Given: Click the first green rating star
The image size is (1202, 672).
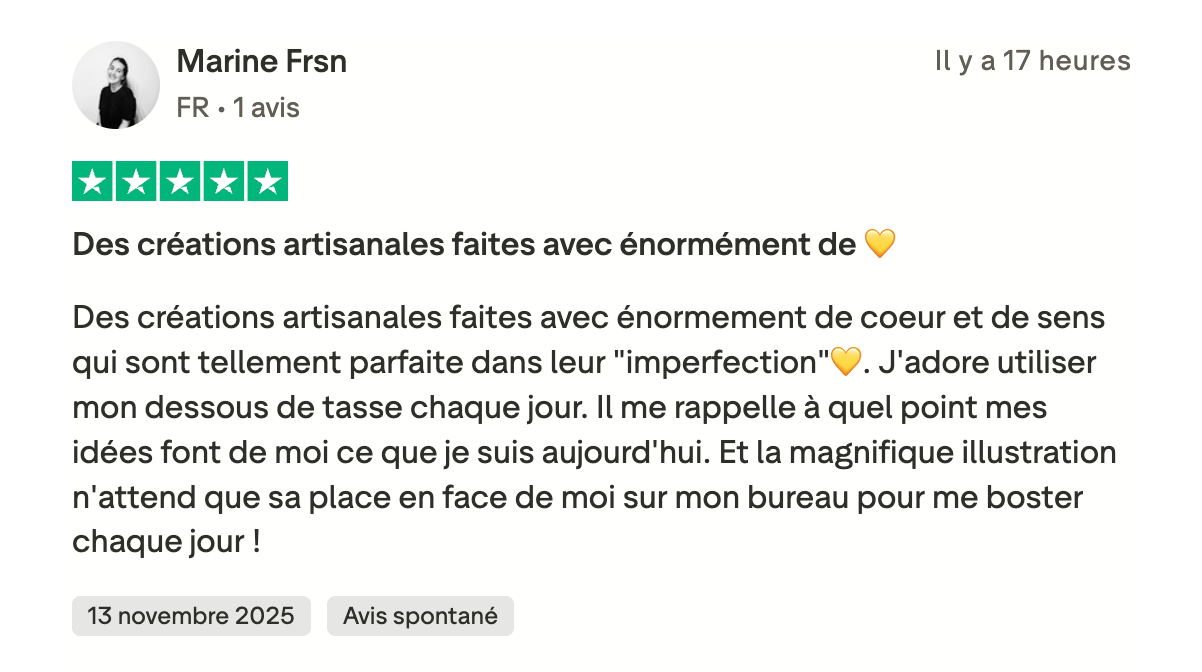Looking at the screenshot, I should [x=94, y=181].
